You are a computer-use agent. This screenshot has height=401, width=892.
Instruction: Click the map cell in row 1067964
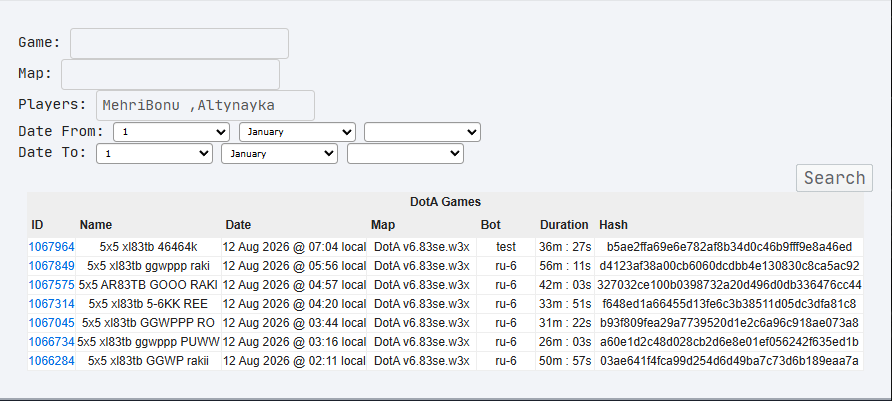tap(422, 247)
